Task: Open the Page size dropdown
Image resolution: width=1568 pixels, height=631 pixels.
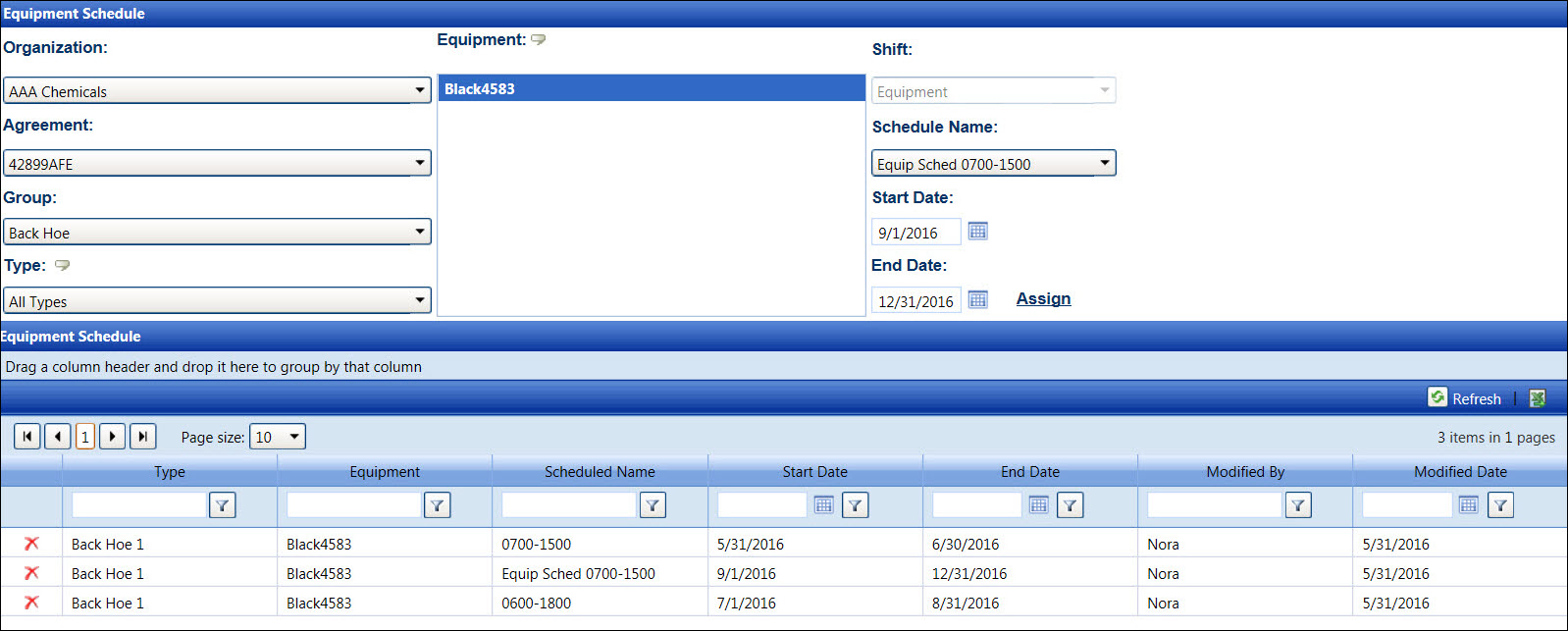Action: pyautogui.click(x=294, y=437)
